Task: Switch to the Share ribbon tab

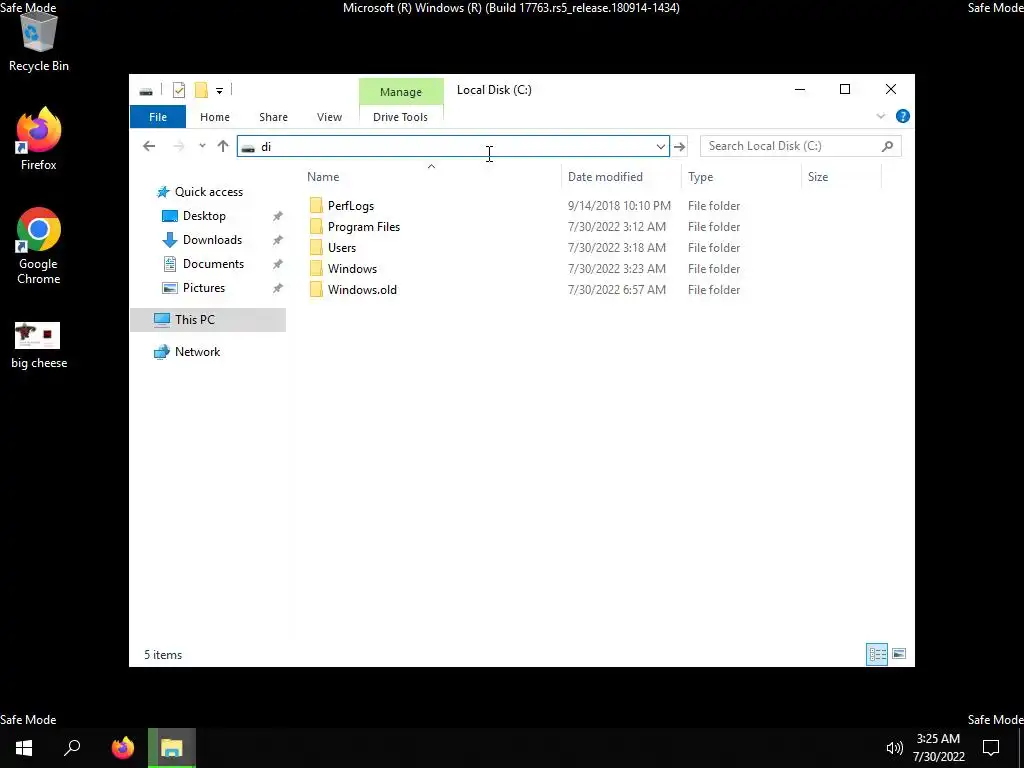Action: (273, 117)
